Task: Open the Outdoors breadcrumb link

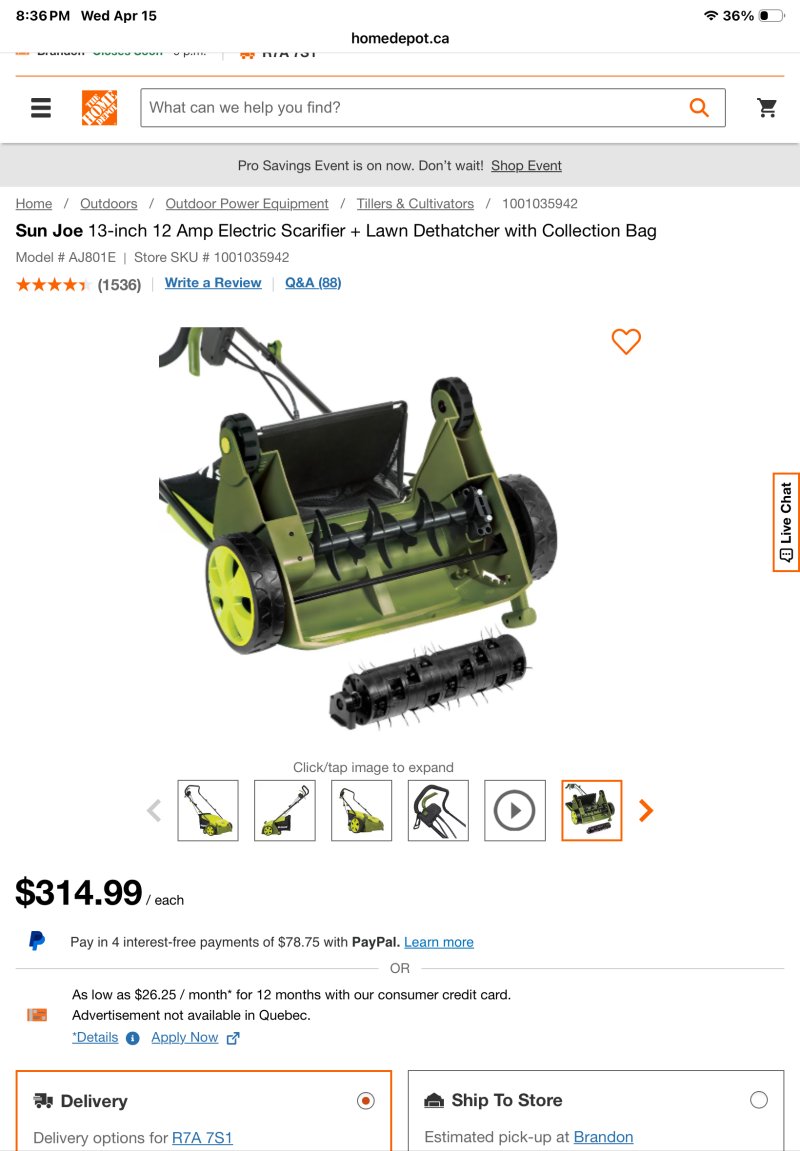Action: coord(109,203)
